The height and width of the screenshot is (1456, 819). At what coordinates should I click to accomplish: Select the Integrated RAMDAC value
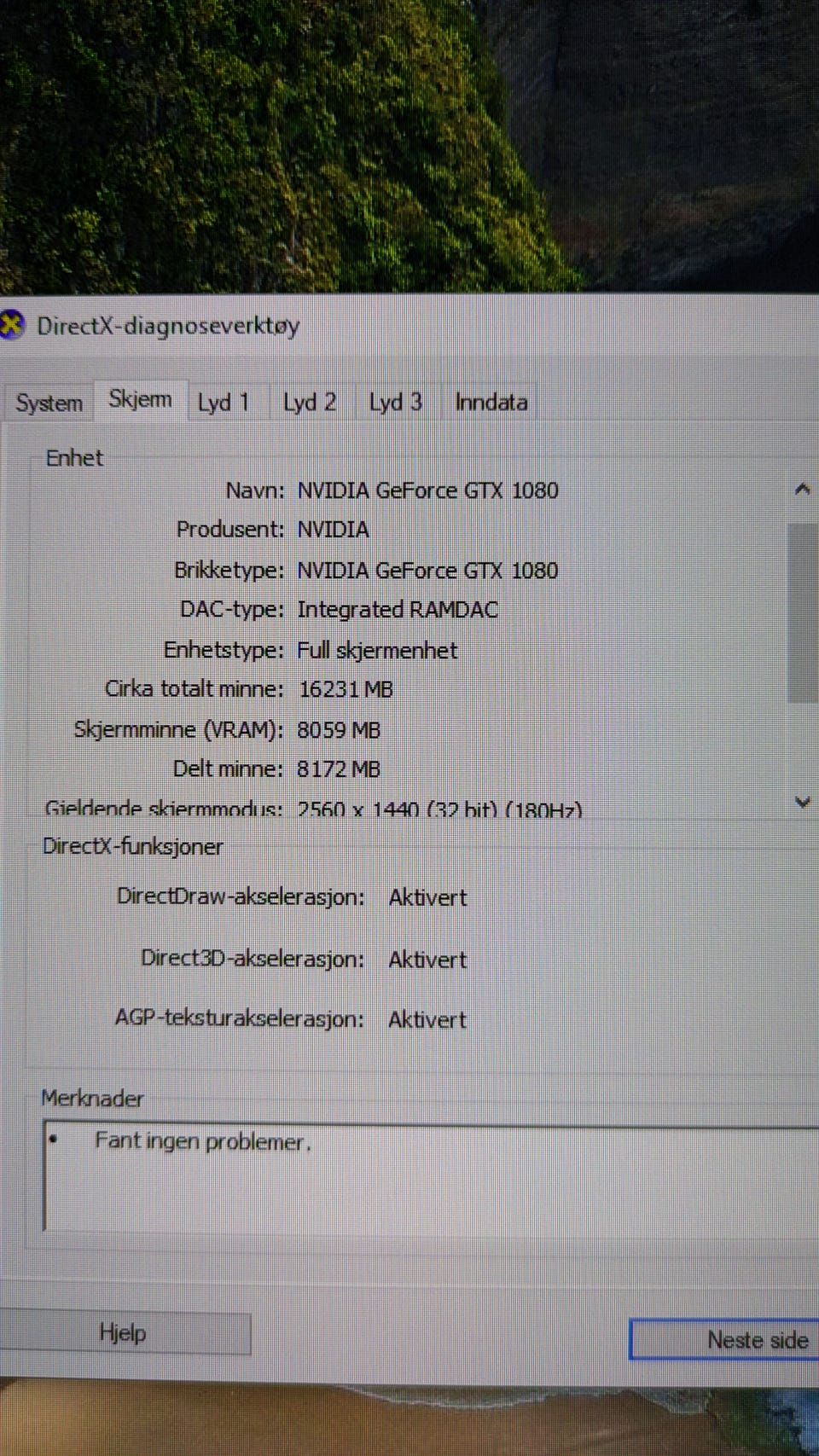point(398,610)
